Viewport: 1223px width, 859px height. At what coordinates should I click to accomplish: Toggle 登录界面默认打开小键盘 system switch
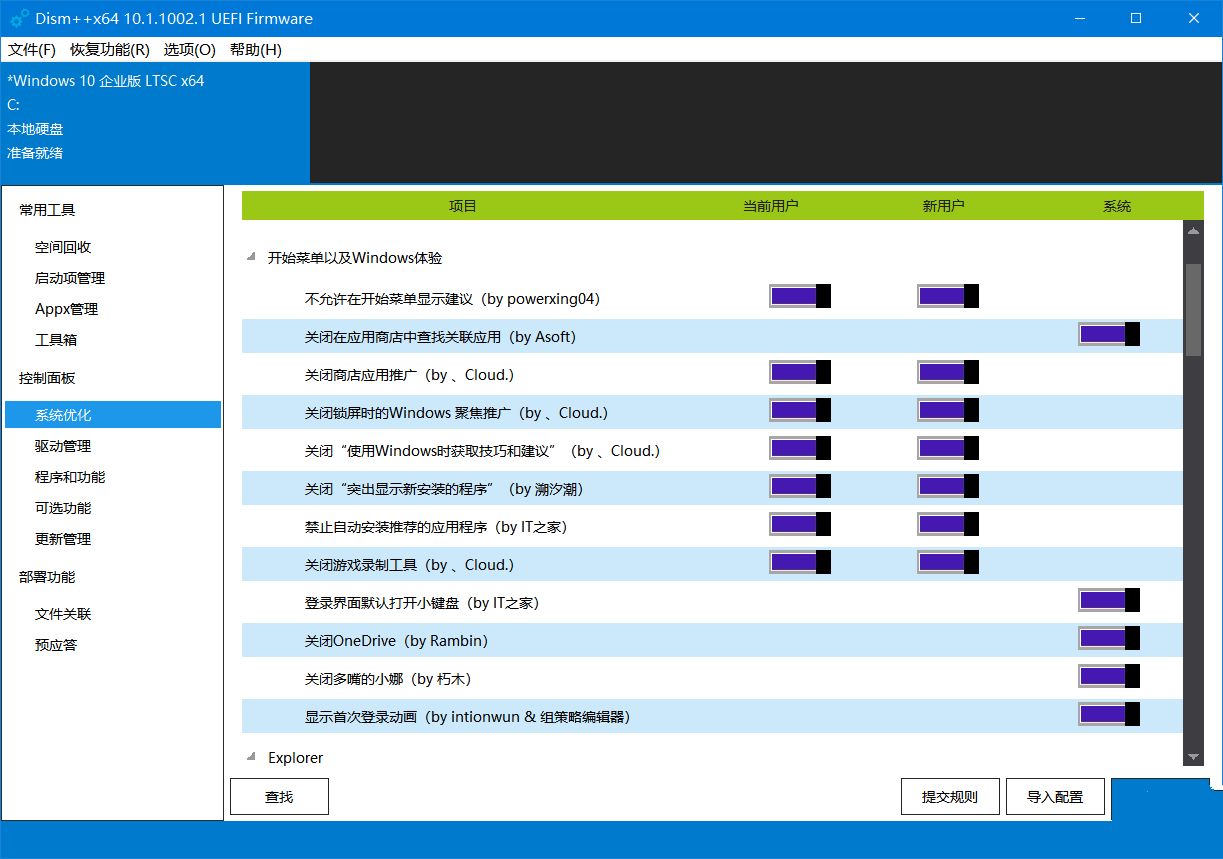pyautogui.click(x=1108, y=600)
